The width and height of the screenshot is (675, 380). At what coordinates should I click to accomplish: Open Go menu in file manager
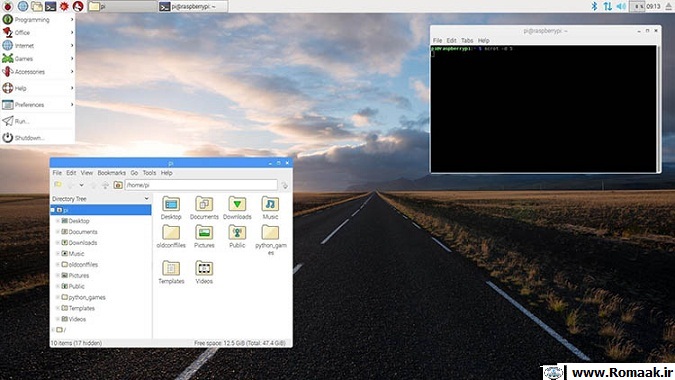(134, 173)
